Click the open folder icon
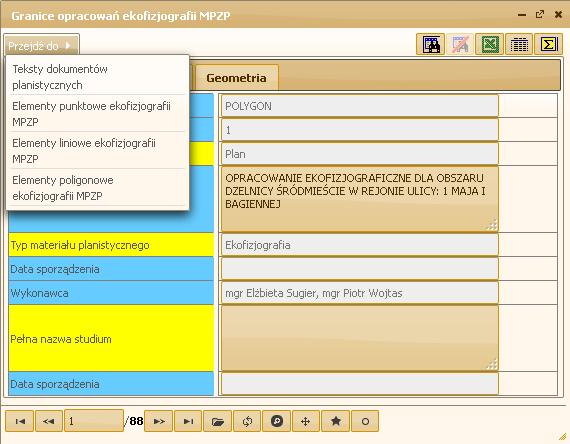Viewport: 570px width, 444px height. (x=217, y=421)
